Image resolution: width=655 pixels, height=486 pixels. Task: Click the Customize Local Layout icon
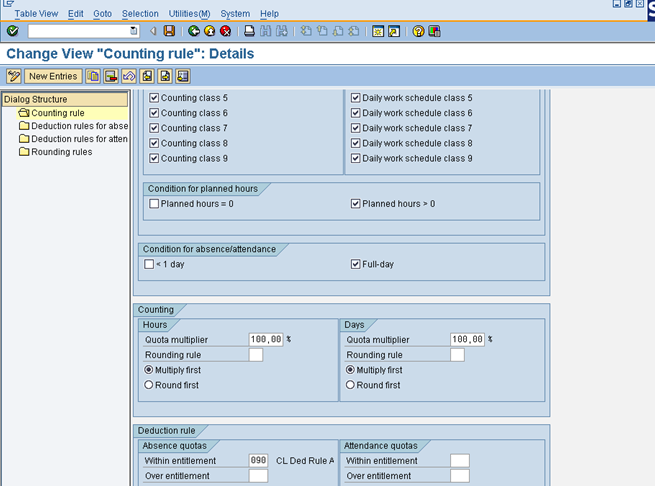pyautogui.click(x=434, y=31)
